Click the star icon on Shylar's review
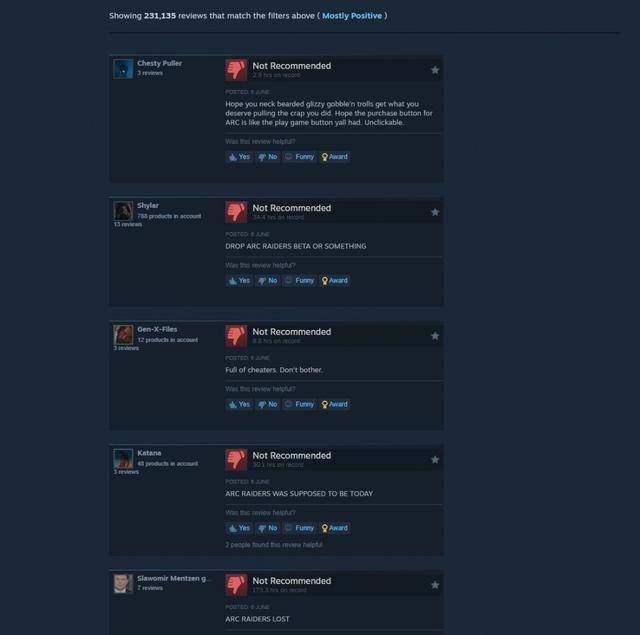The height and width of the screenshot is (635, 640). (x=435, y=212)
